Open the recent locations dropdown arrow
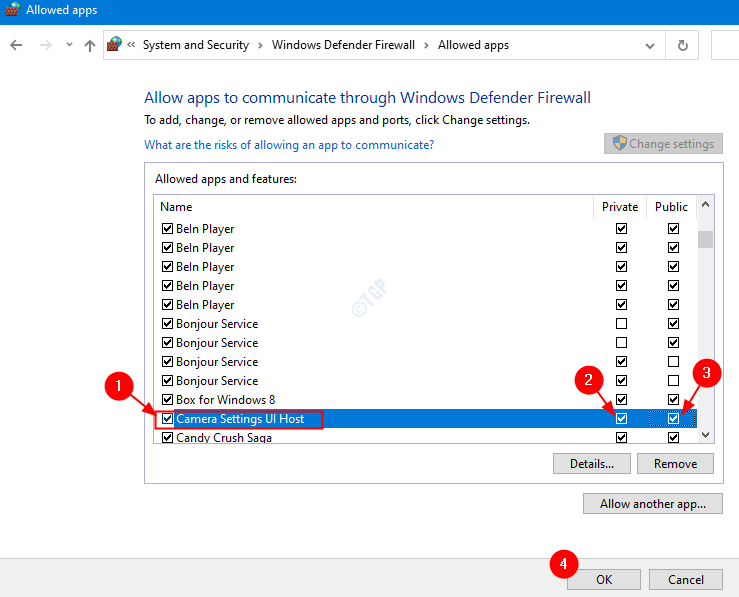The image size is (739, 597). click(x=69, y=45)
